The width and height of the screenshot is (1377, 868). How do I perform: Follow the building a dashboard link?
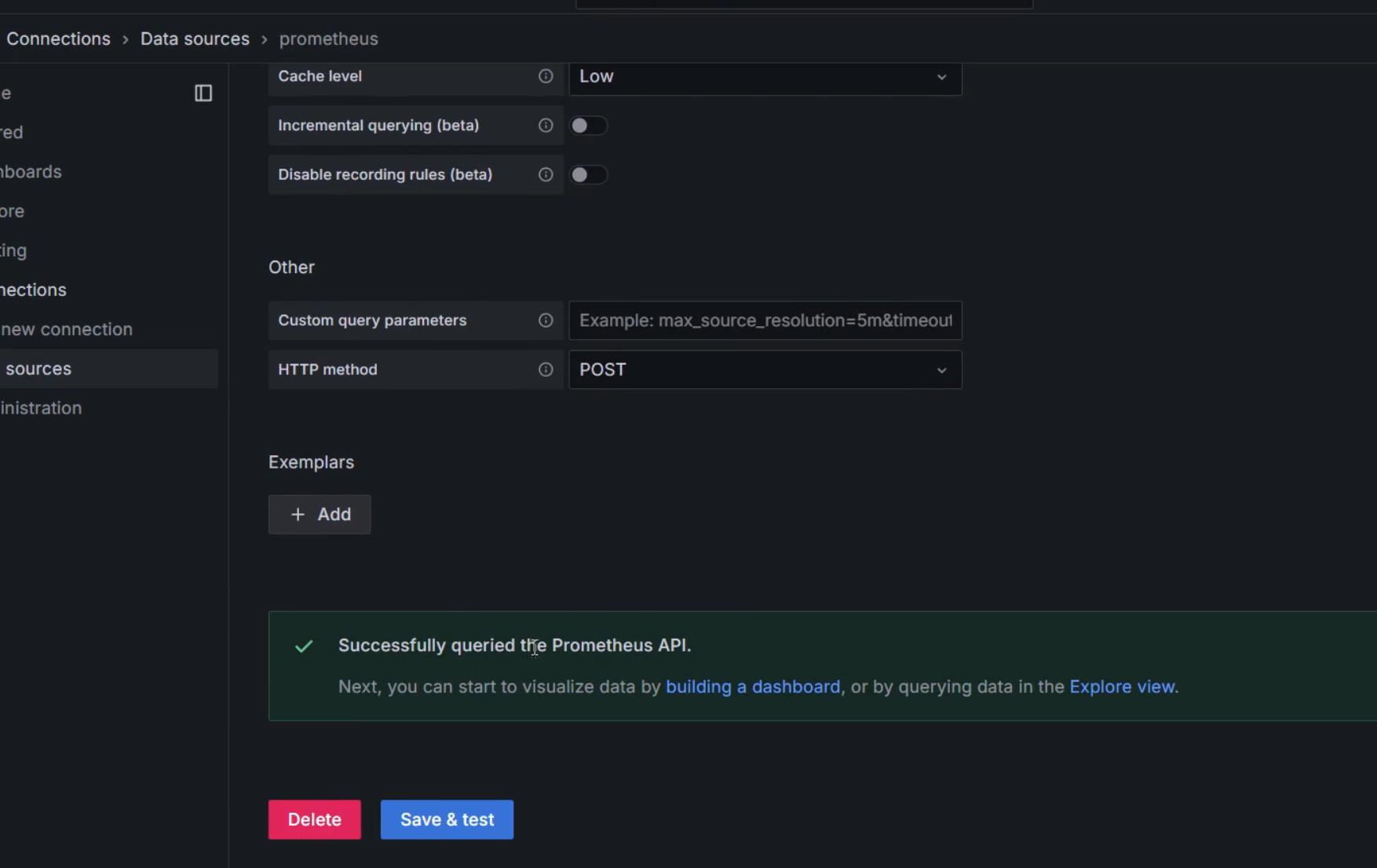point(752,687)
